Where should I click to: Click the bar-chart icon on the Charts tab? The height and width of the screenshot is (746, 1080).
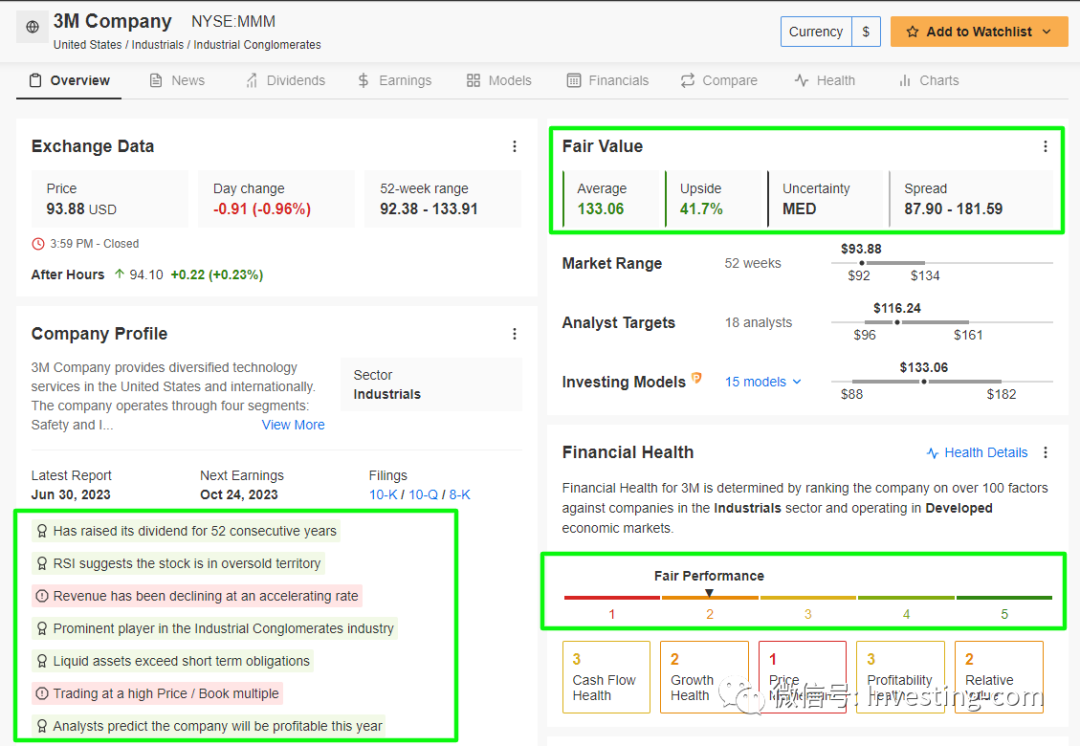point(905,81)
